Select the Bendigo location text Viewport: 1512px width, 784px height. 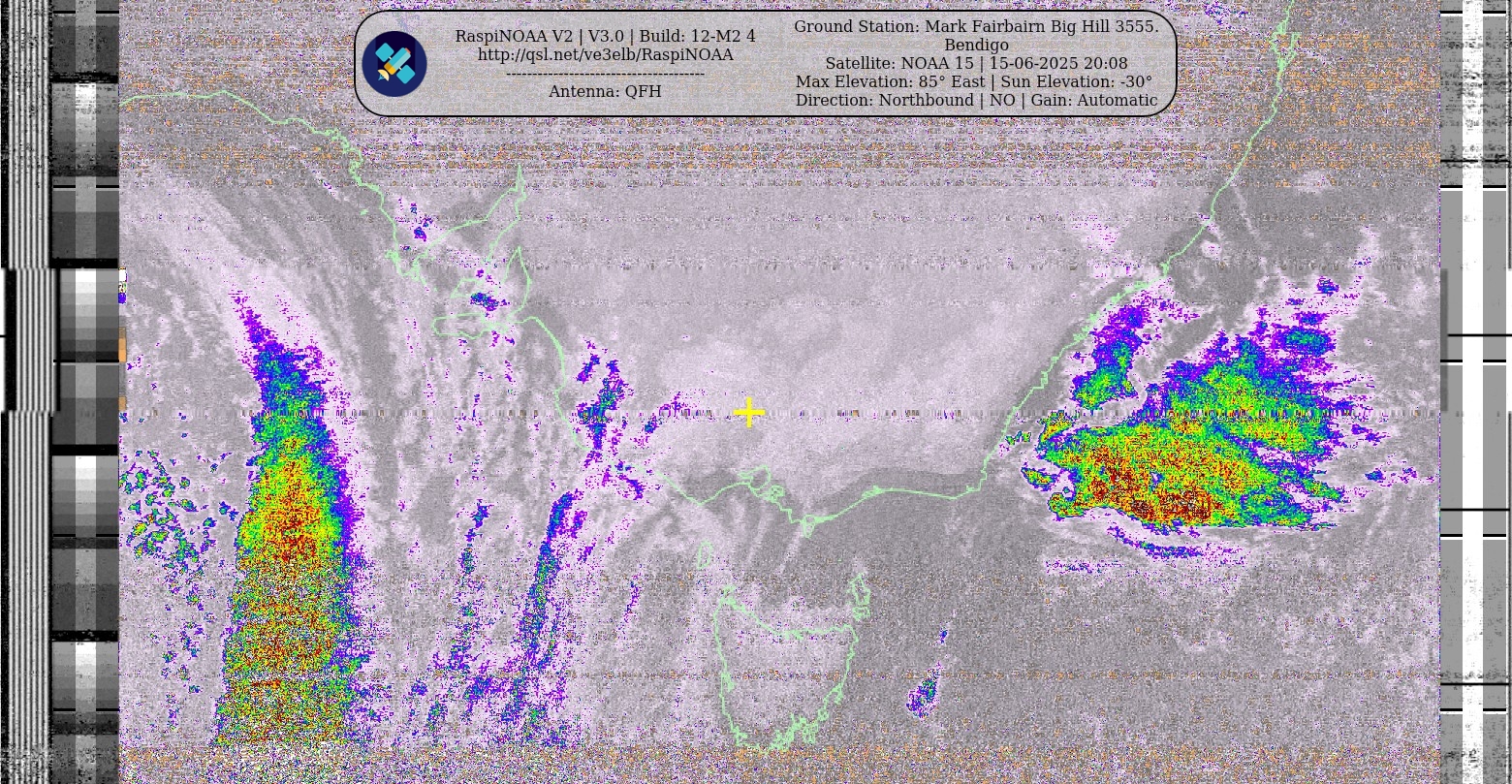pyautogui.click(x=976, y=45)
